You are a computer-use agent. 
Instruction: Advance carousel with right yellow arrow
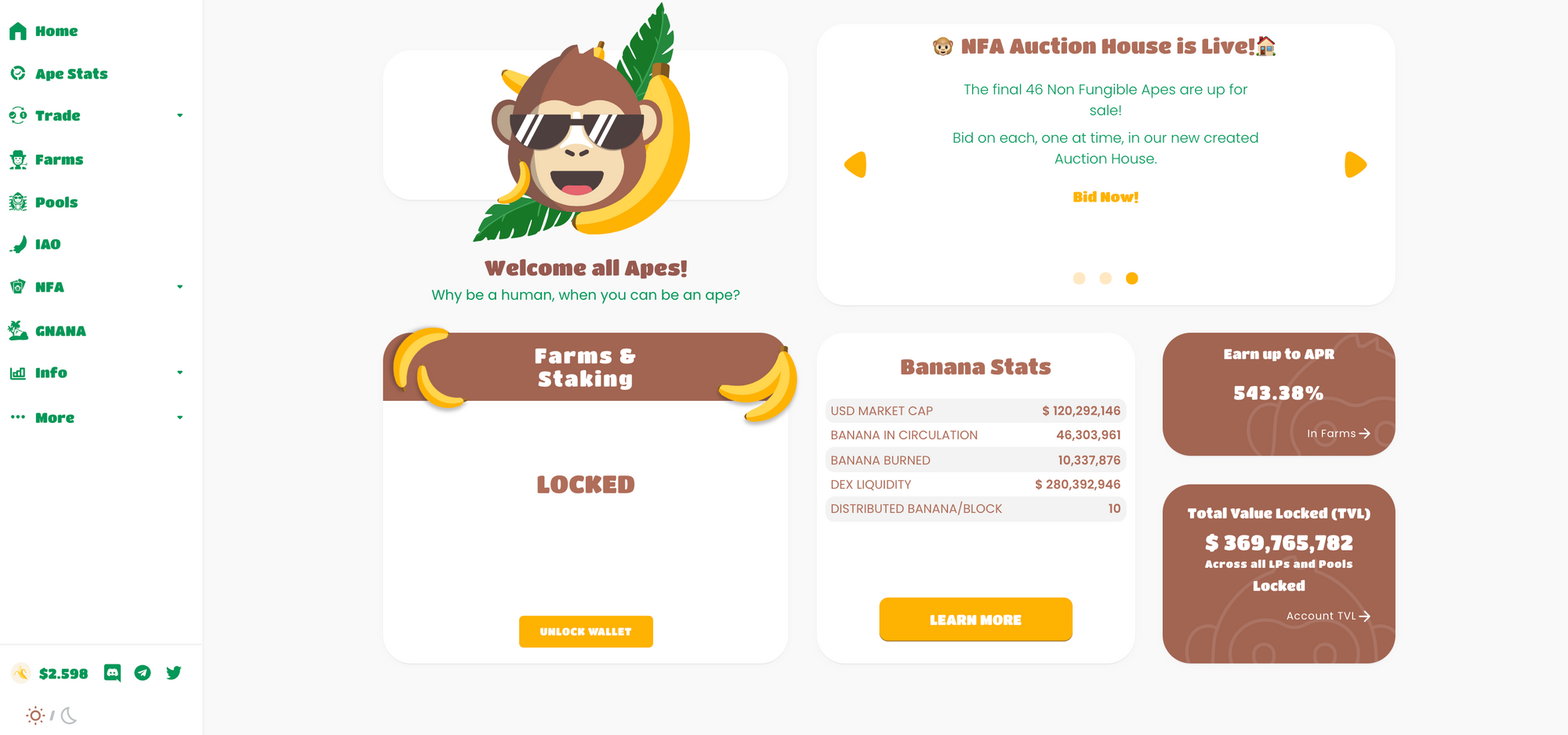1355,165
